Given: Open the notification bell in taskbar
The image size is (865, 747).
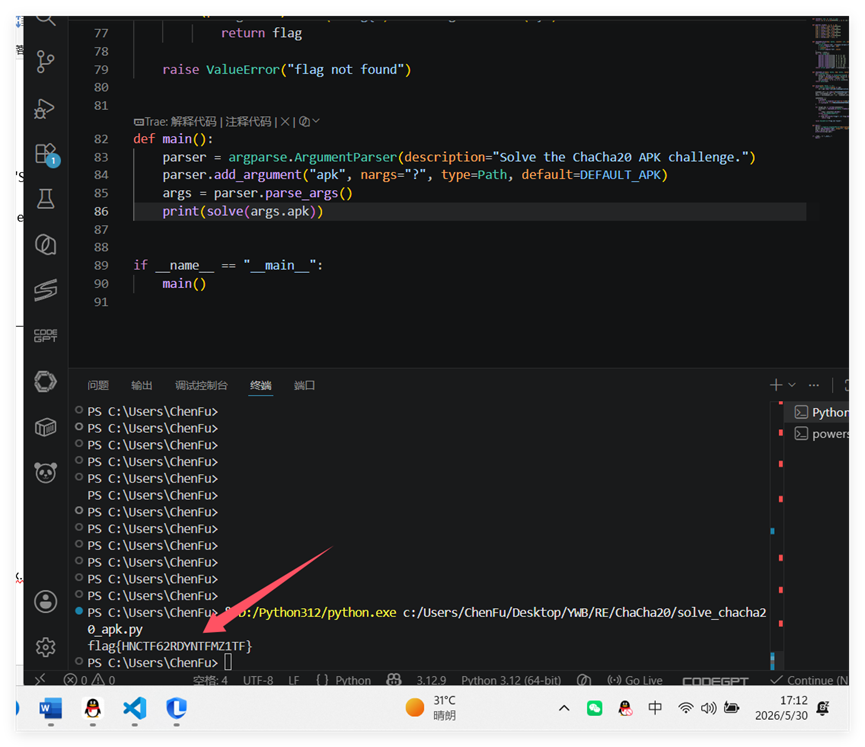Looking at the screenshot, I should 823,708.
